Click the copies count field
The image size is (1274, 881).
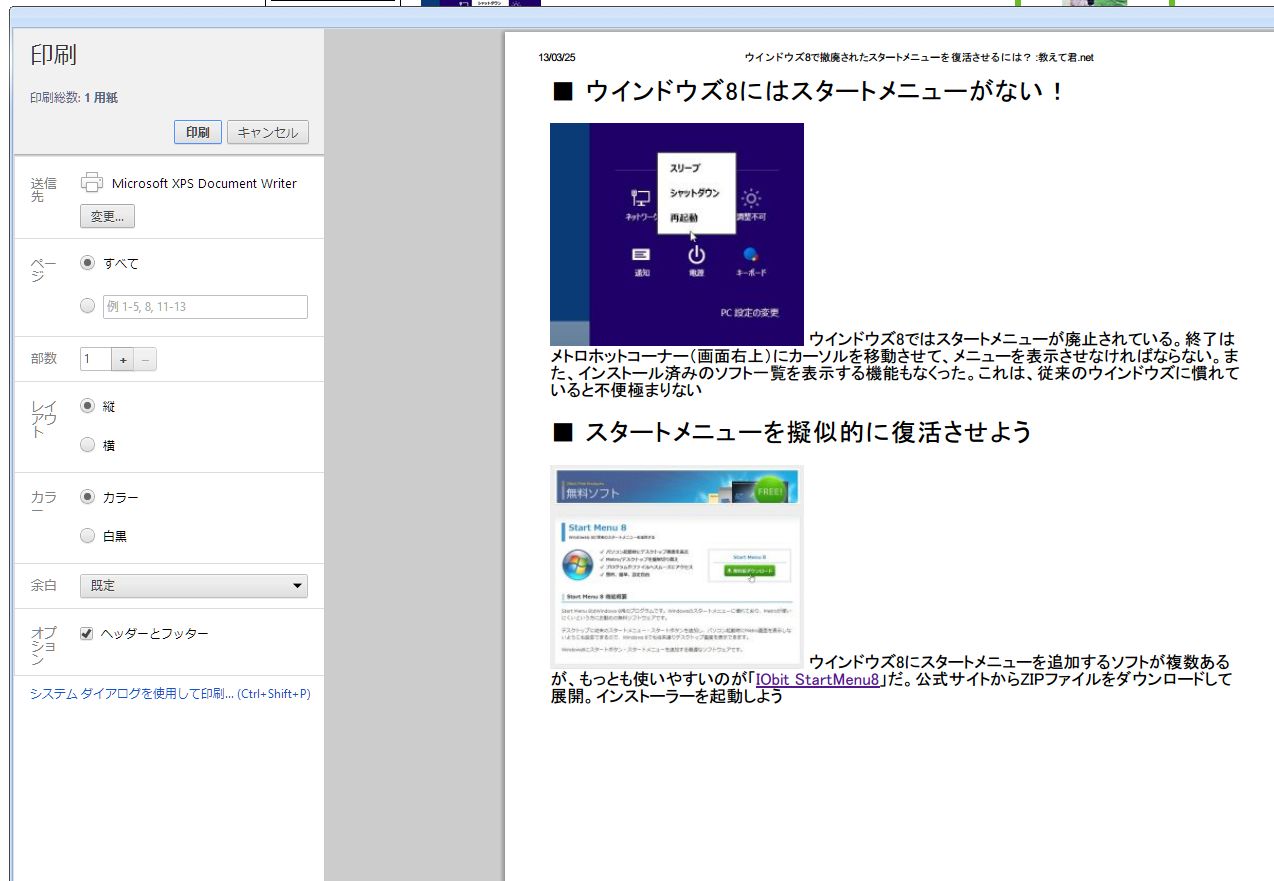95,359
